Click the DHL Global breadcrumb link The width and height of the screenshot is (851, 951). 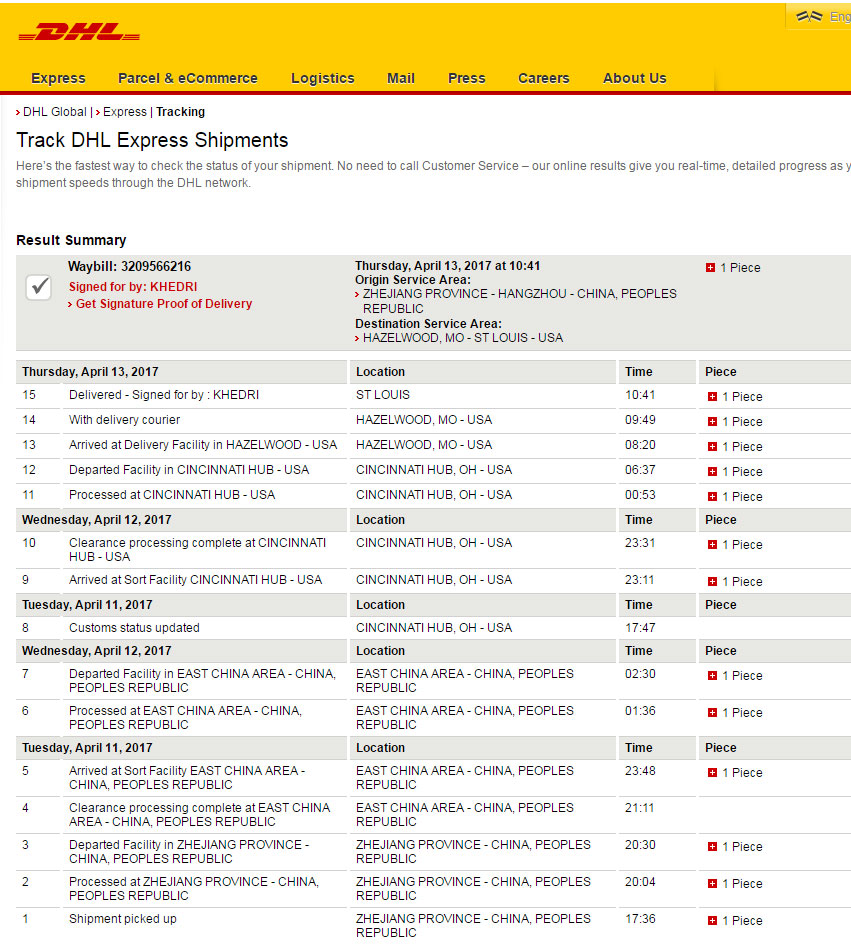(x=54, y=112)
